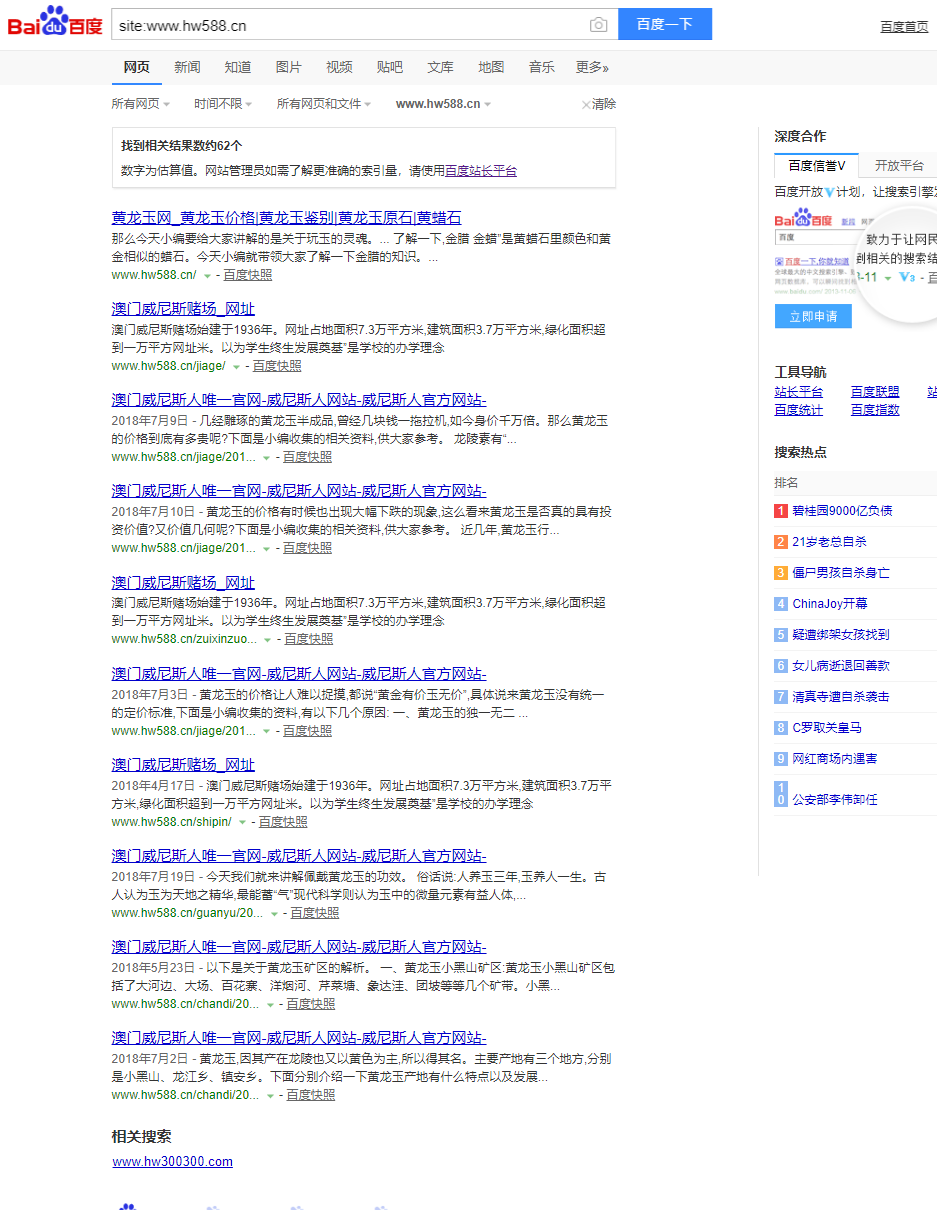Open the result title dated 2018年7月19日
Image resolution: width=937 pixels, height=1210 pixels.
(x=299, y=856)
